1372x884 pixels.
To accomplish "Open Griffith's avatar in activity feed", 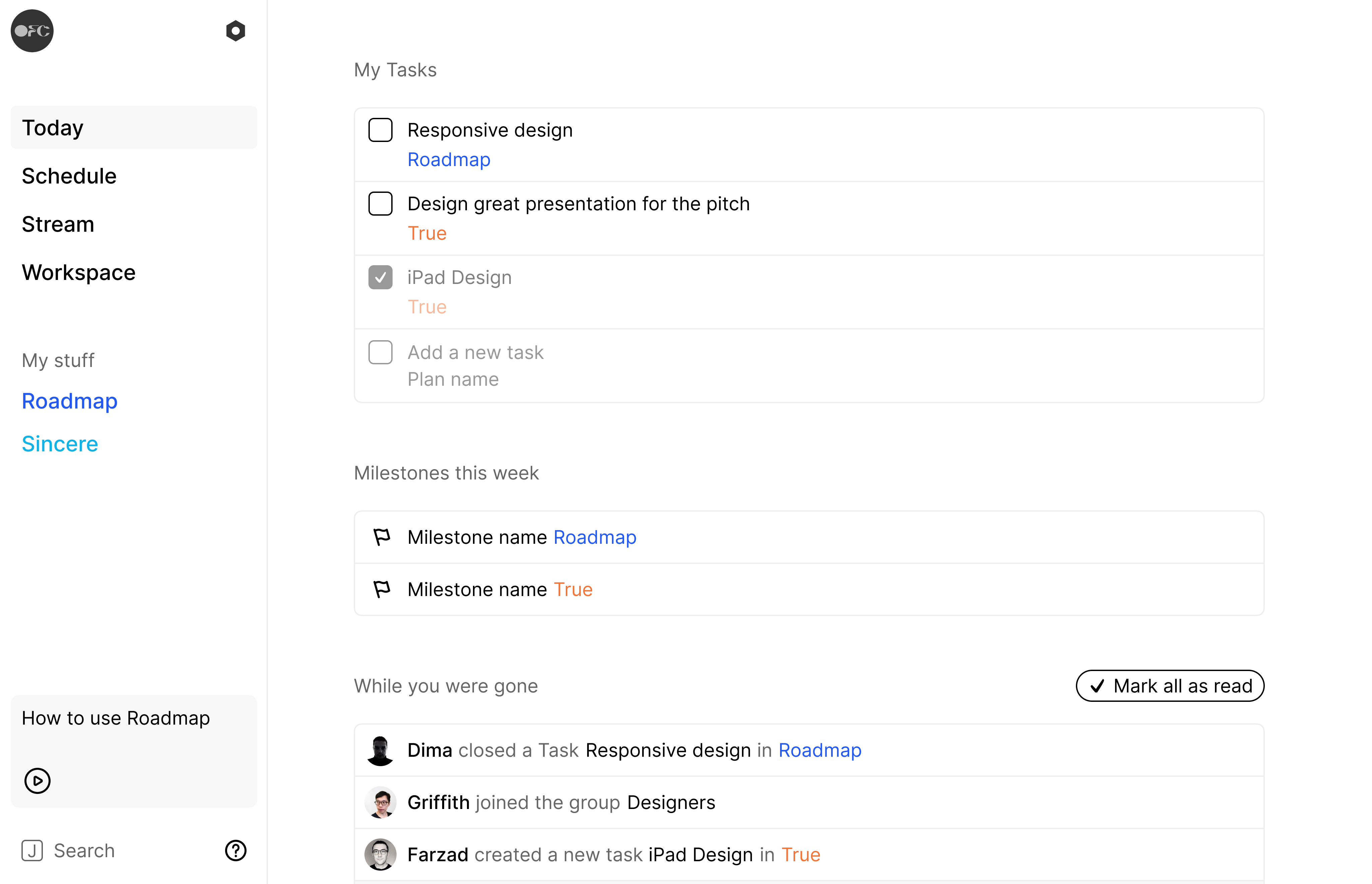I will pyautogui.click(x=380, y=803).
